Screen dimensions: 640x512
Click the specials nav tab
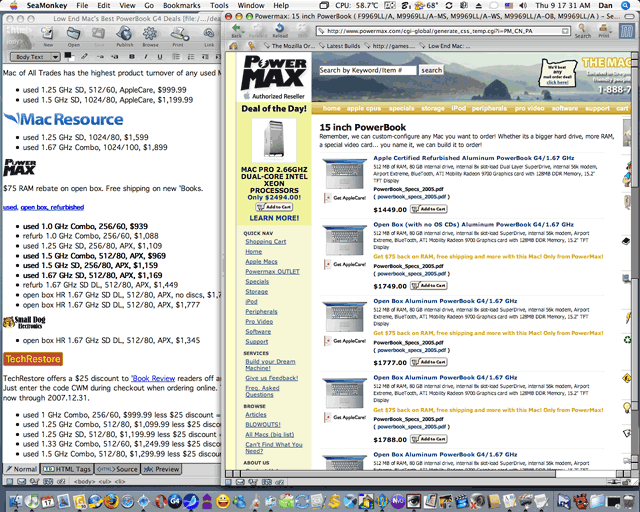coord(401,108)
